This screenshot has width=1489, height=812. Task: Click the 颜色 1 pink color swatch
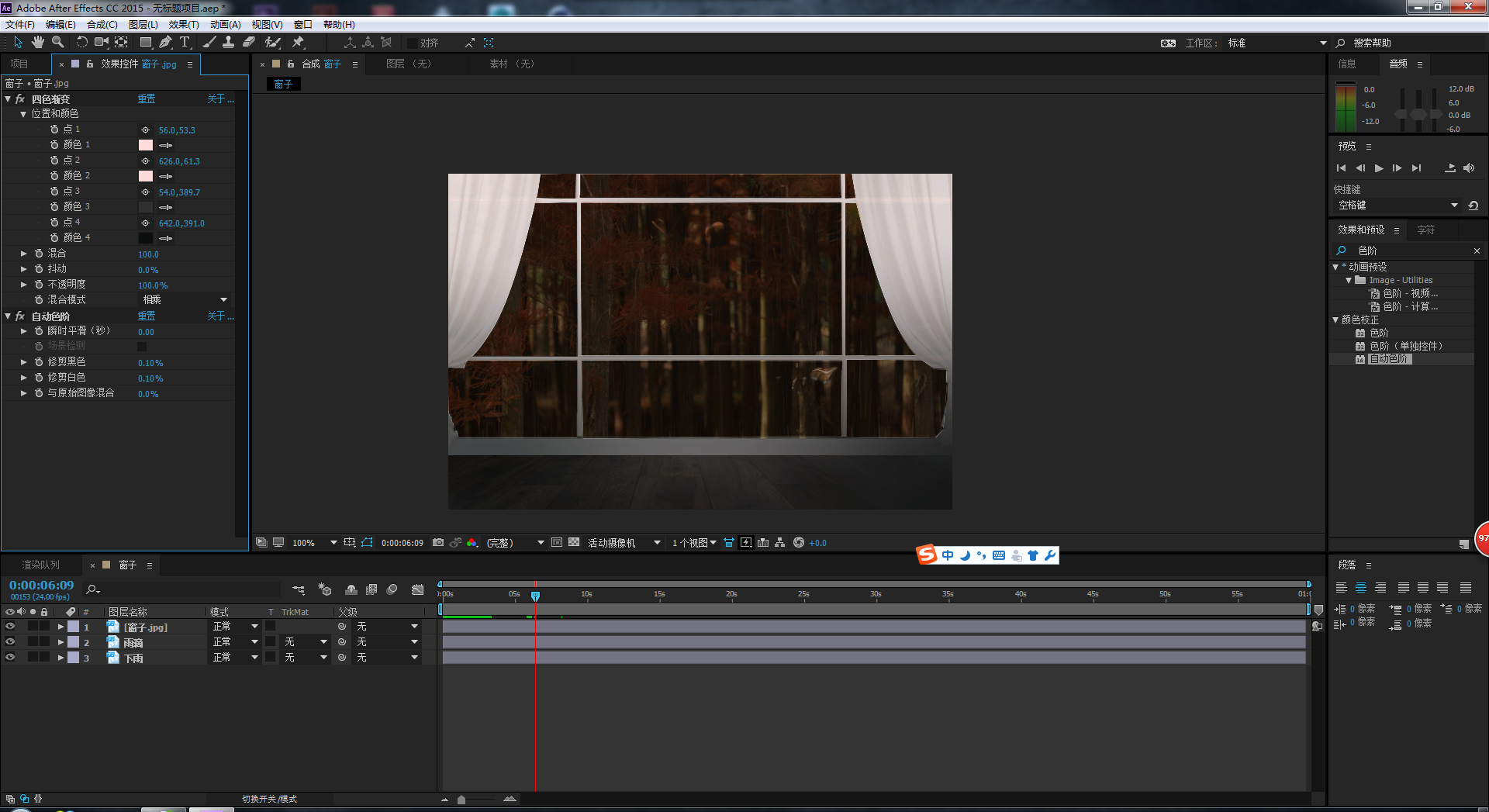[x=146, y=145]
